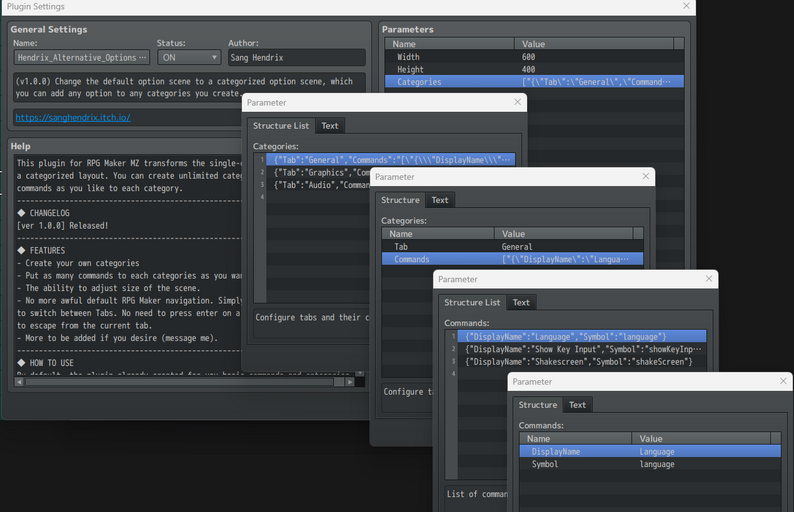Click the Help horizontal scrollbar right arrow

(x=349, y=382)
